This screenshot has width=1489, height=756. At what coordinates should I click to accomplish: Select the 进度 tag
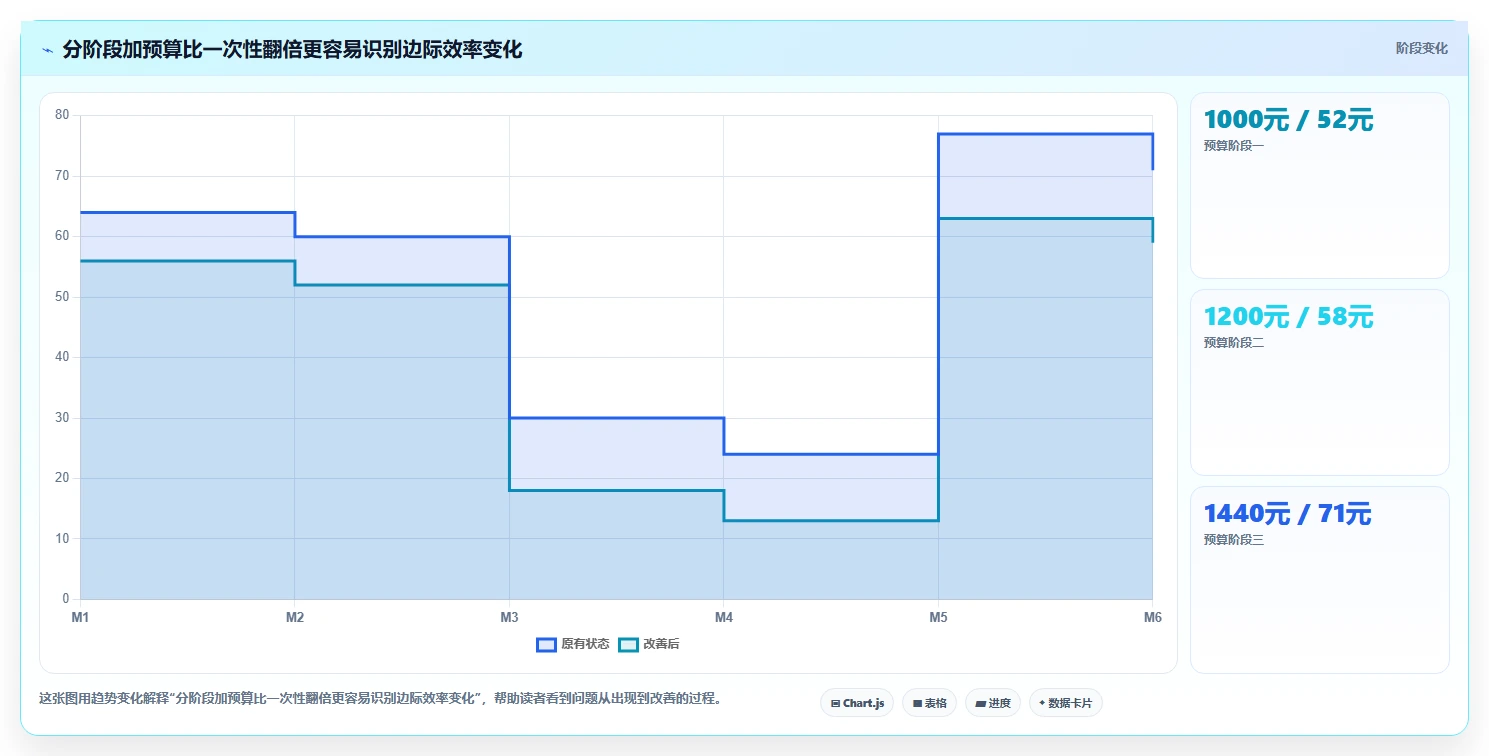[992, 703]
